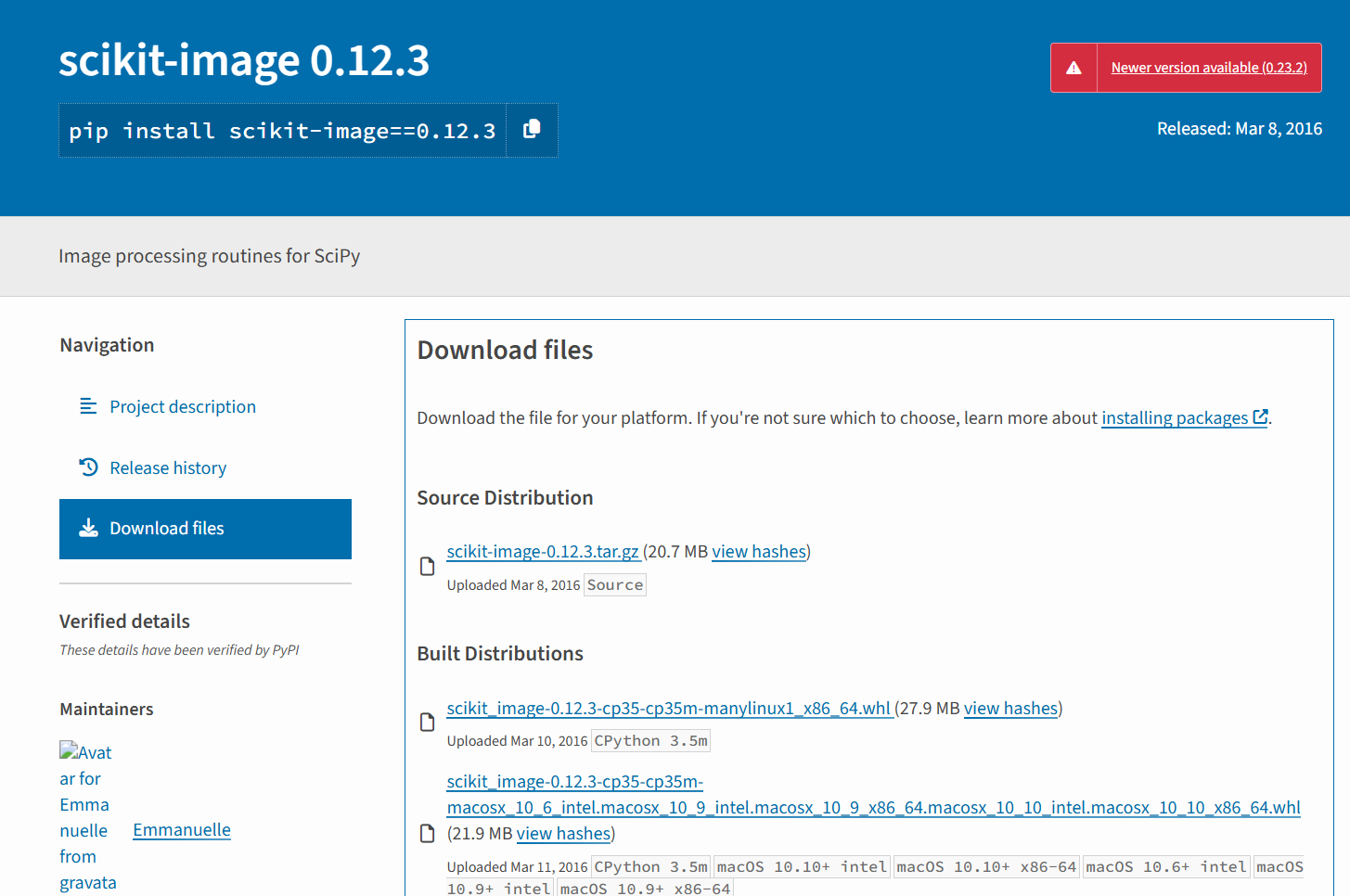
Task: Click the CPython 3.5m tag for manylinux wheel
Action: pyautogui.click(x=650, y=741)
